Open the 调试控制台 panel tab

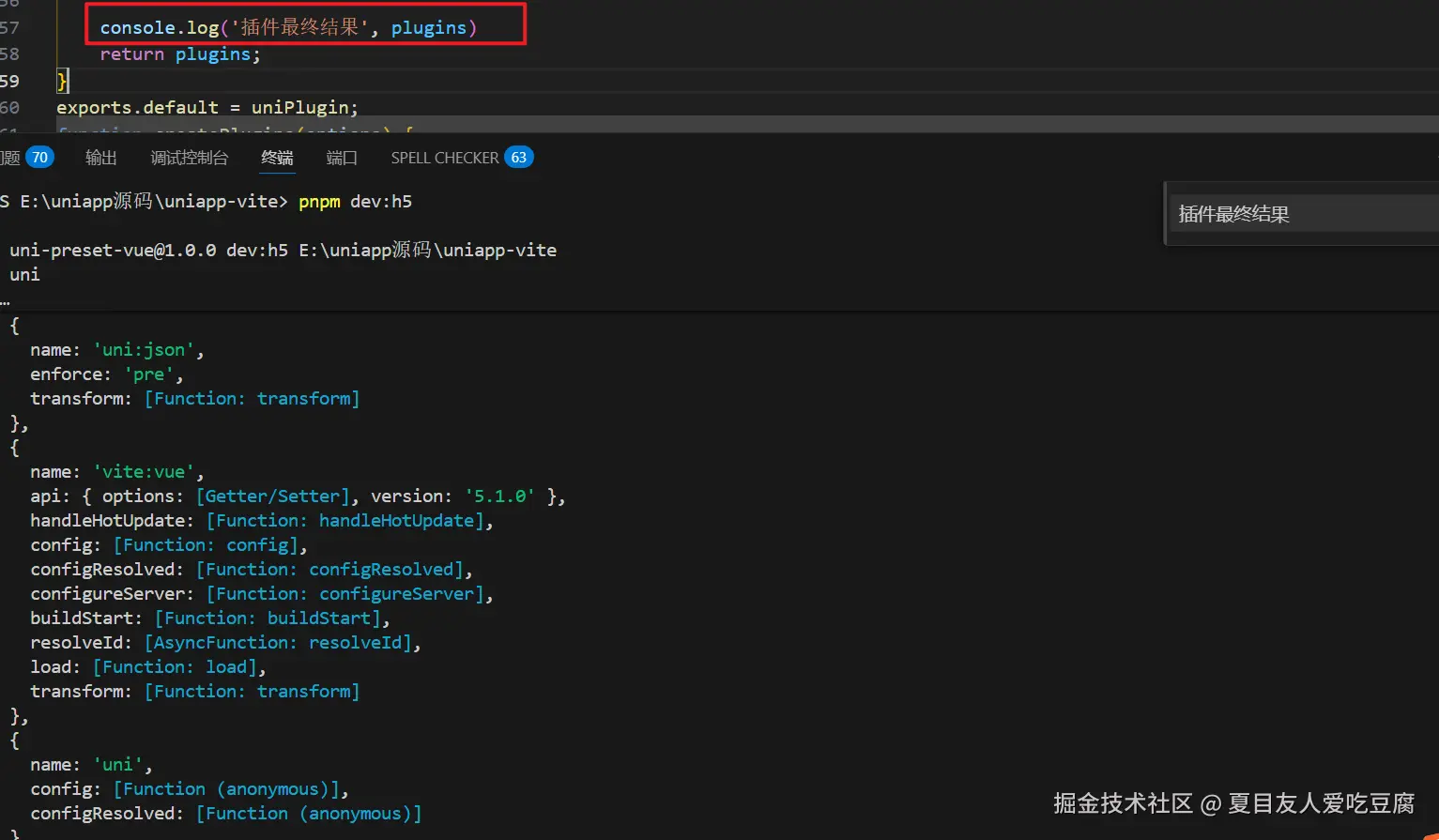189,158
